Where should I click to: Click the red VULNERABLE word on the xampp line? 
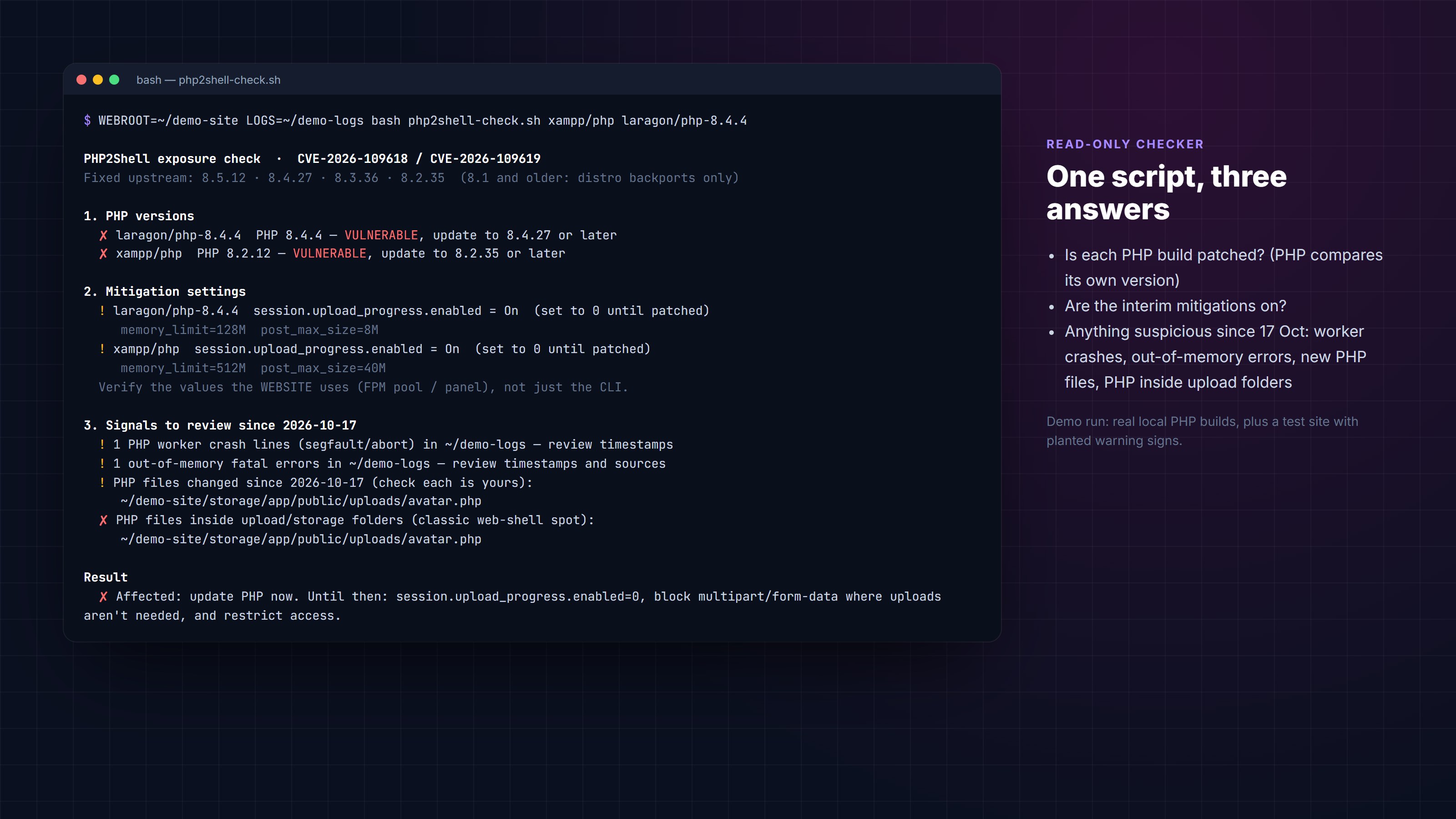click(329, 254)
